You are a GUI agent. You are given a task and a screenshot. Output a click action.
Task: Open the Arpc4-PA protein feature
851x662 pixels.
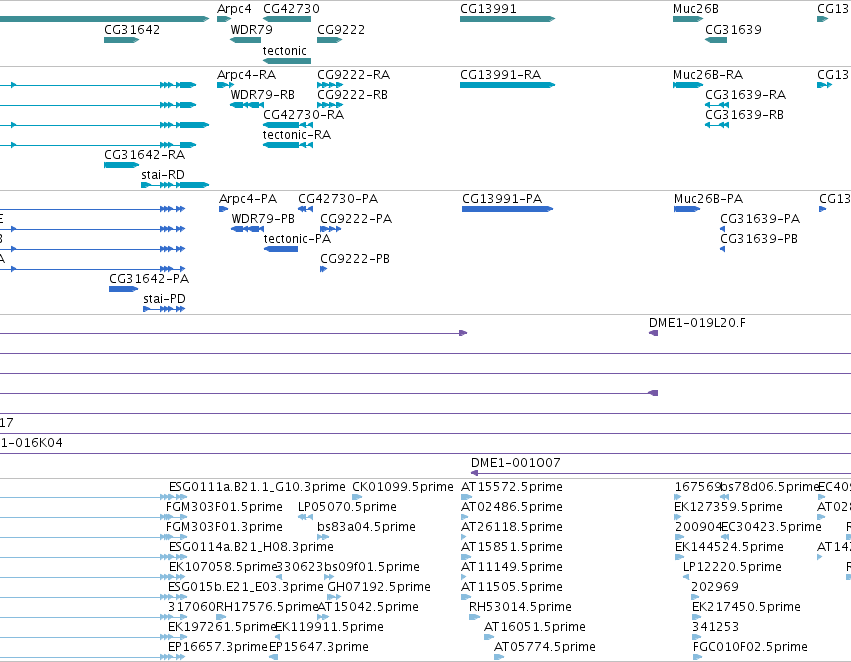[224, 209]
